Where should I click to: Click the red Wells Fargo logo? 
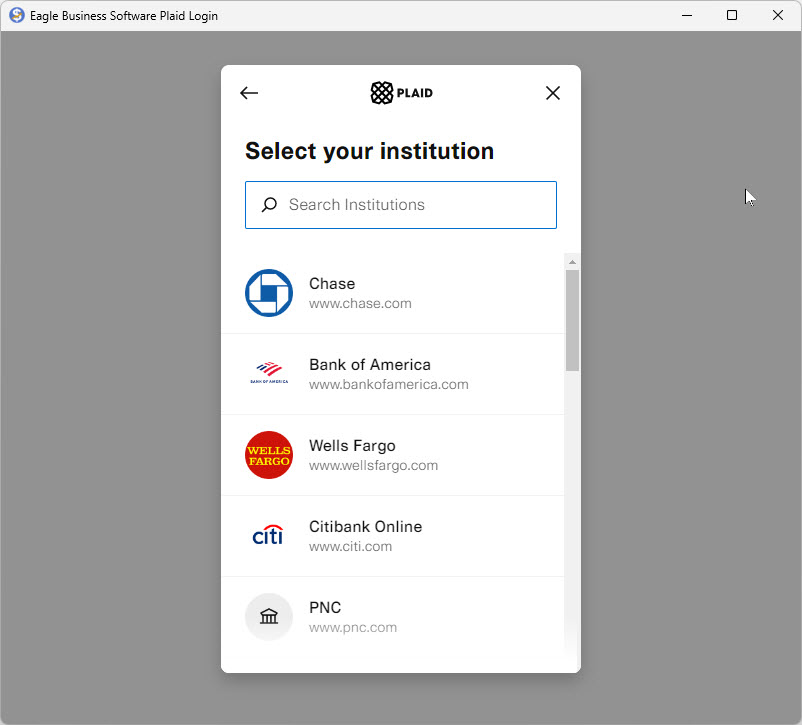point(269,455)
